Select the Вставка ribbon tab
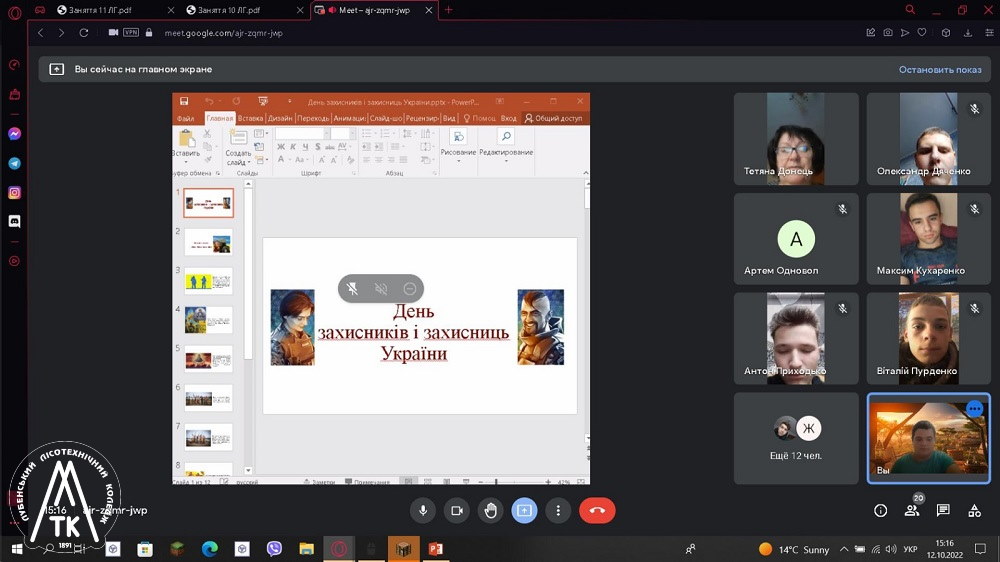 250,119
